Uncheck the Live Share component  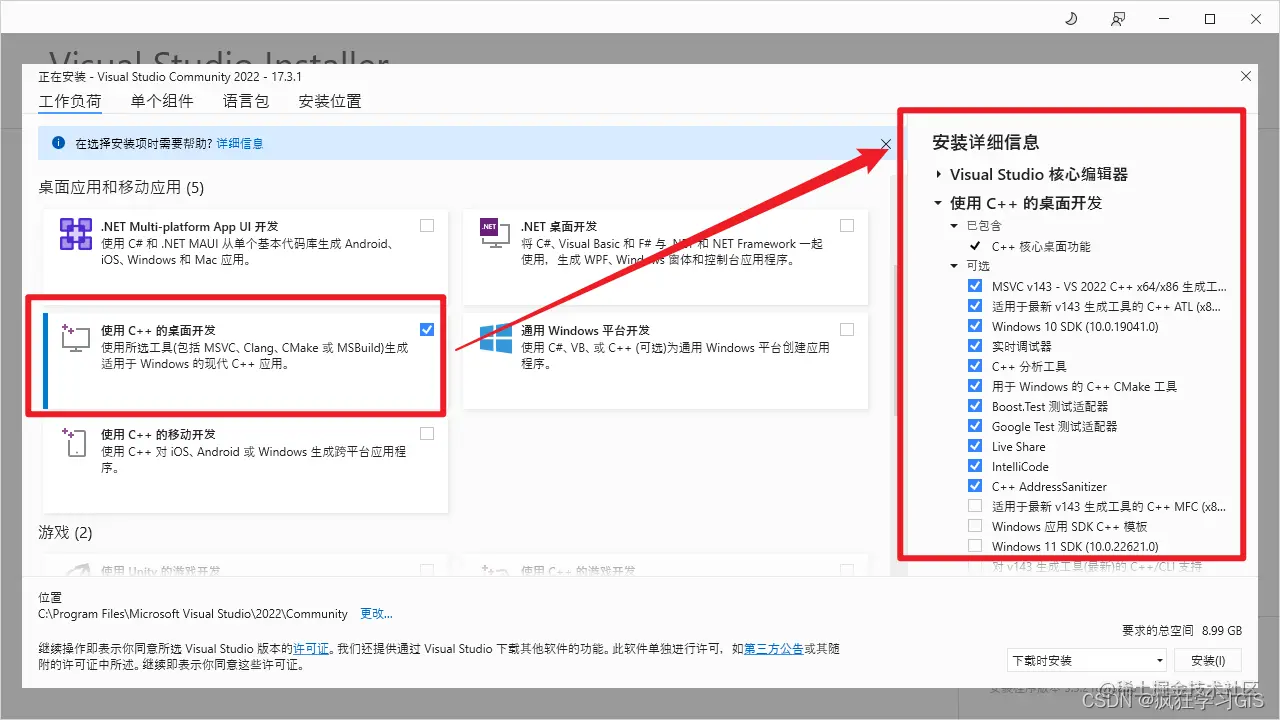point(975,446)
